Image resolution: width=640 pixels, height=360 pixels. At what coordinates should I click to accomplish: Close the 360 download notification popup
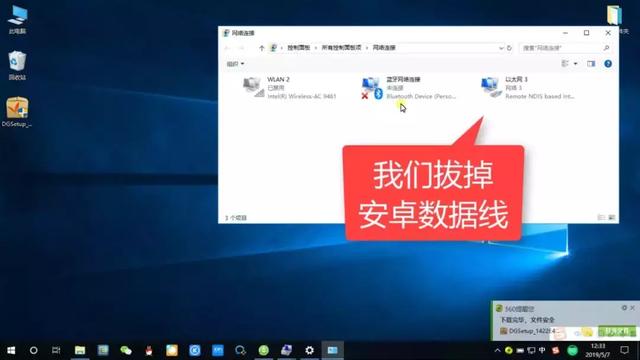tap(633, 308)
